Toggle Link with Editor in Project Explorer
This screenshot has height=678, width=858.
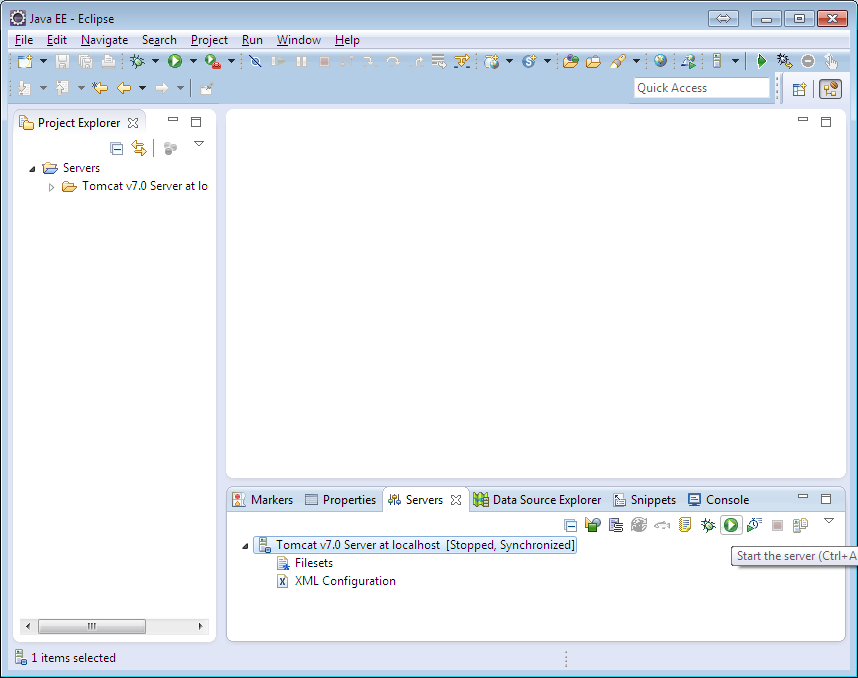(x=139, y=148)
